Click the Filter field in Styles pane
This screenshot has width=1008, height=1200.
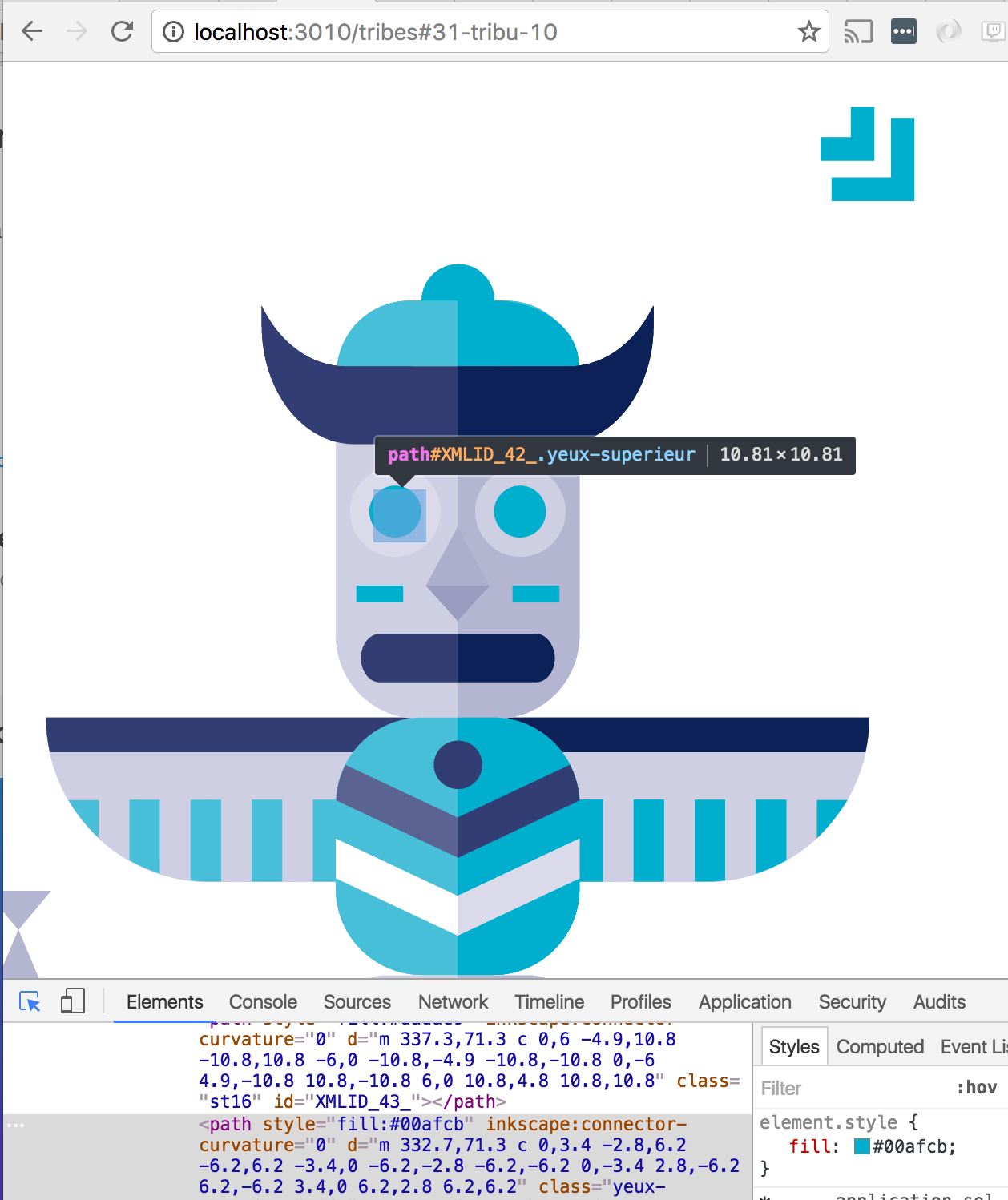coord(849,1088)
